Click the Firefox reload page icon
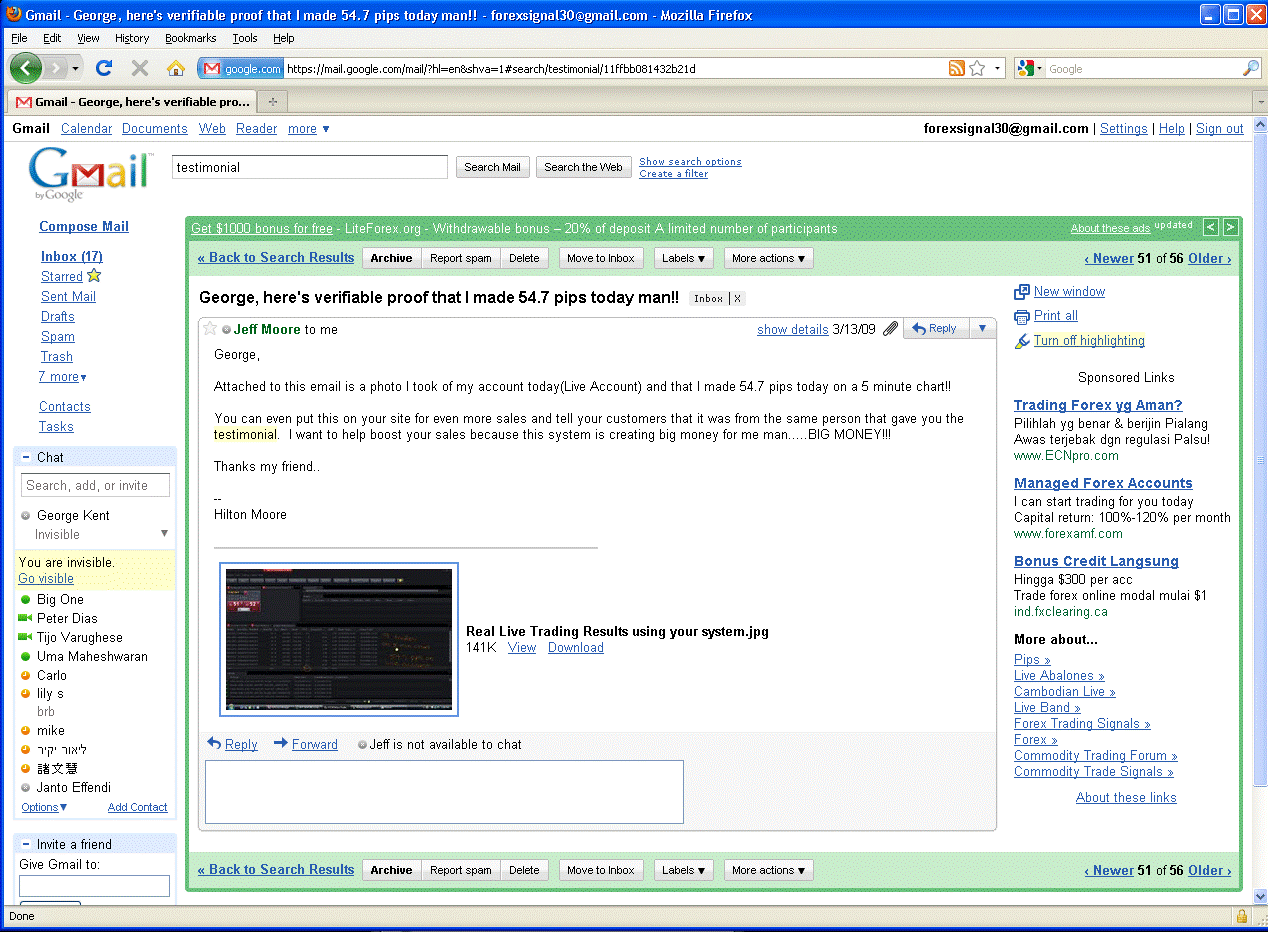The height and width of the screenshot is (932, 1268). 103,68
